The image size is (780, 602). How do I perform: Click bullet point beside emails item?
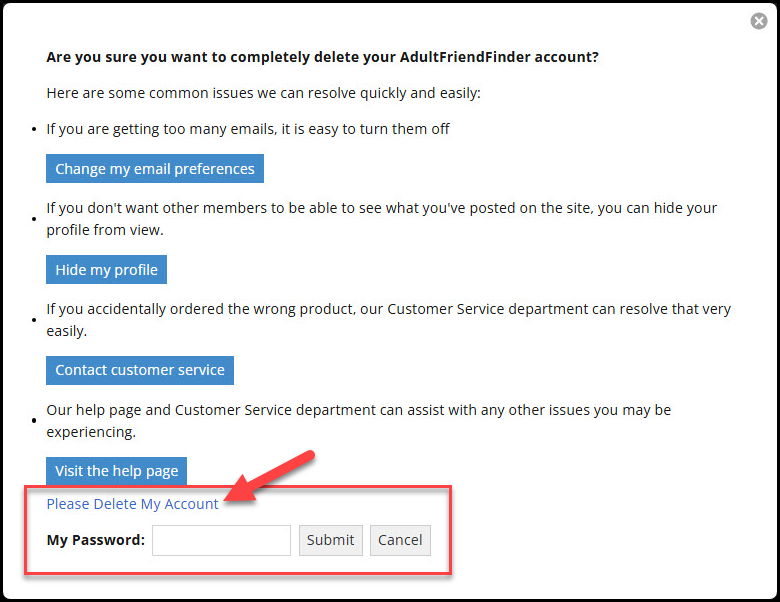pyautogui.click(x=34, y=130)
